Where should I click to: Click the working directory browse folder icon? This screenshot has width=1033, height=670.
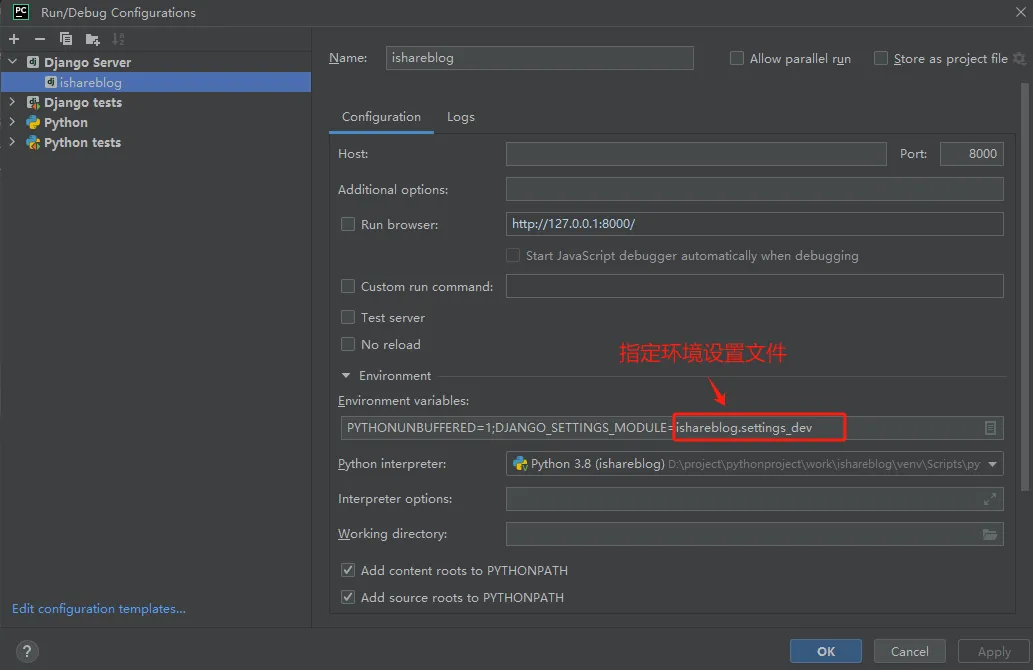[990, 534]
